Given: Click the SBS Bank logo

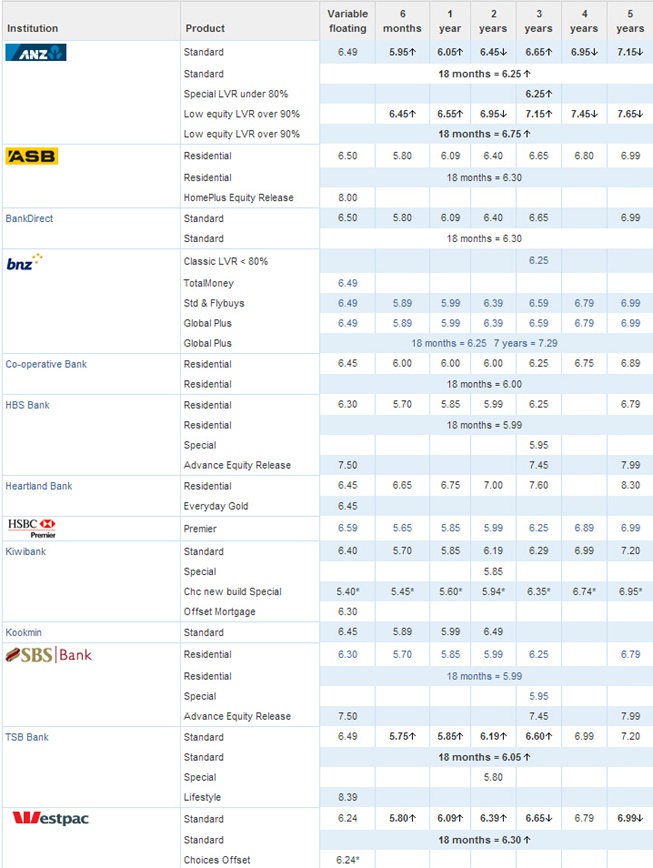Looking at the screenshot, I should point(49,655).
